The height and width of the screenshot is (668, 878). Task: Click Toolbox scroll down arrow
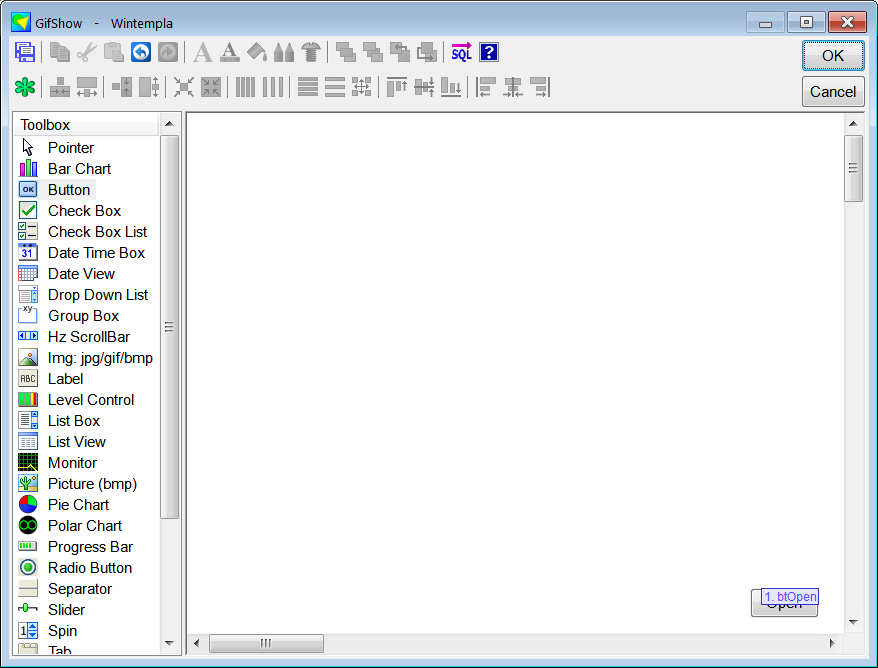point(169,643)
